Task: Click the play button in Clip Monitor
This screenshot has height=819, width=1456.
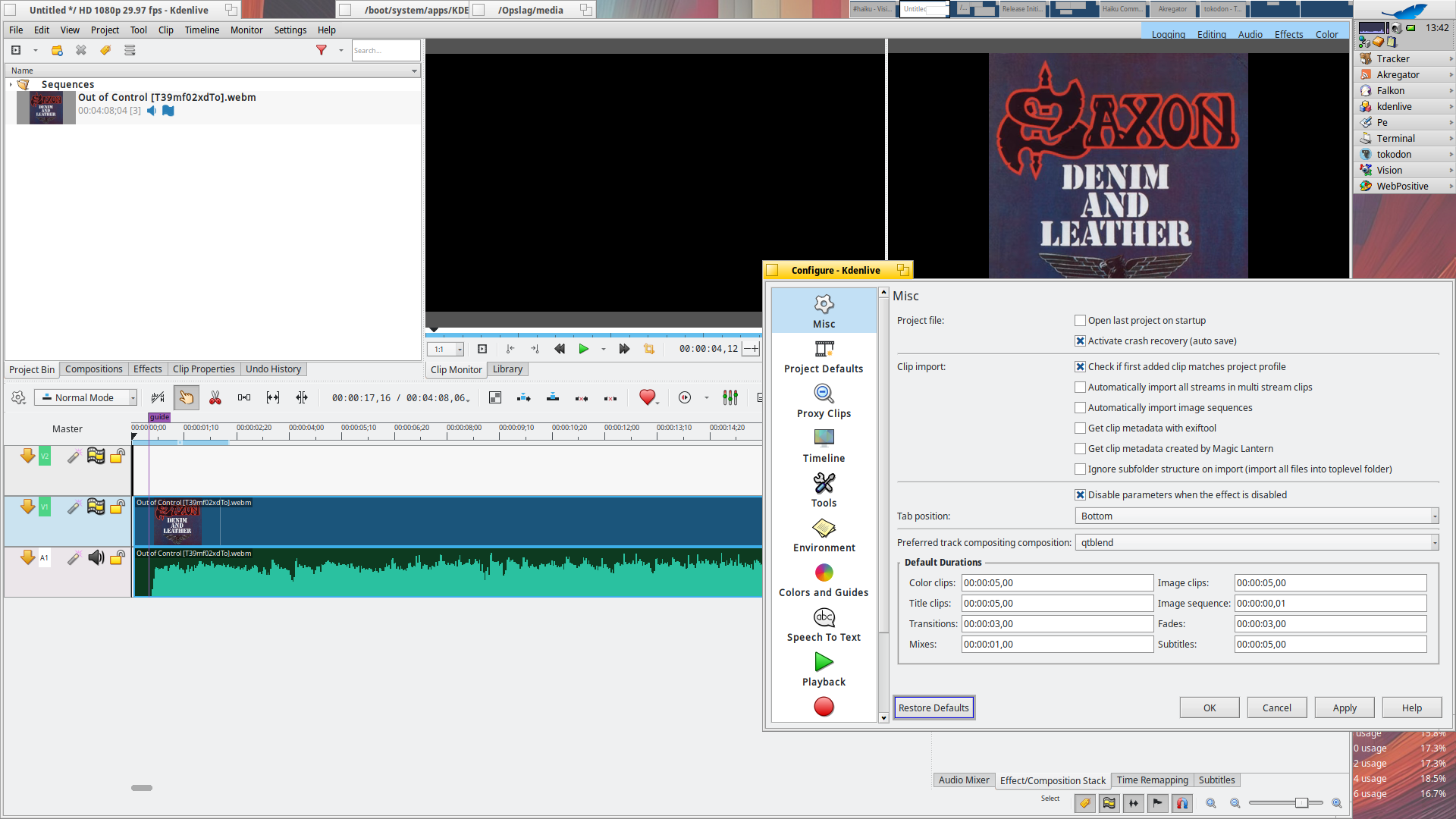Action: 583,349
